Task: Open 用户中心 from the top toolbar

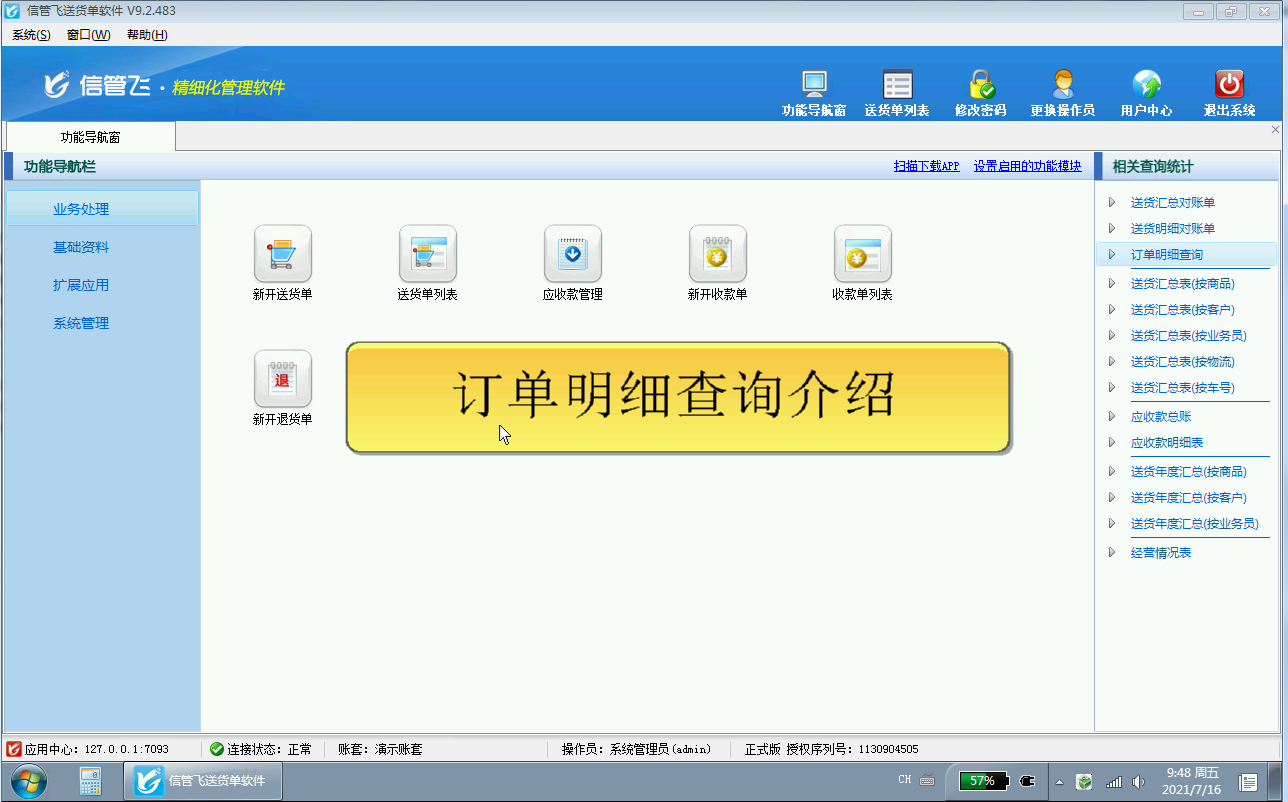Action: (1146, 85)
